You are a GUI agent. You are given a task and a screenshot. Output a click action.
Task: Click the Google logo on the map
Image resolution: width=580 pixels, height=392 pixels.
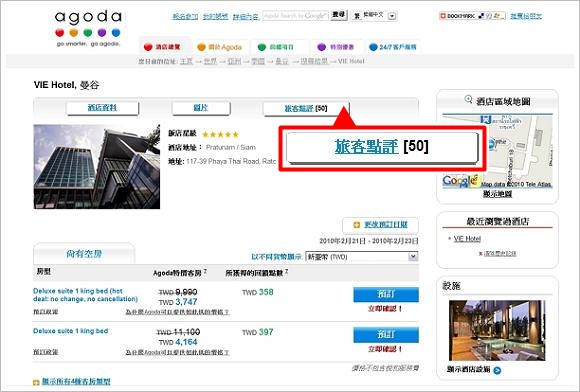point(461,181)
